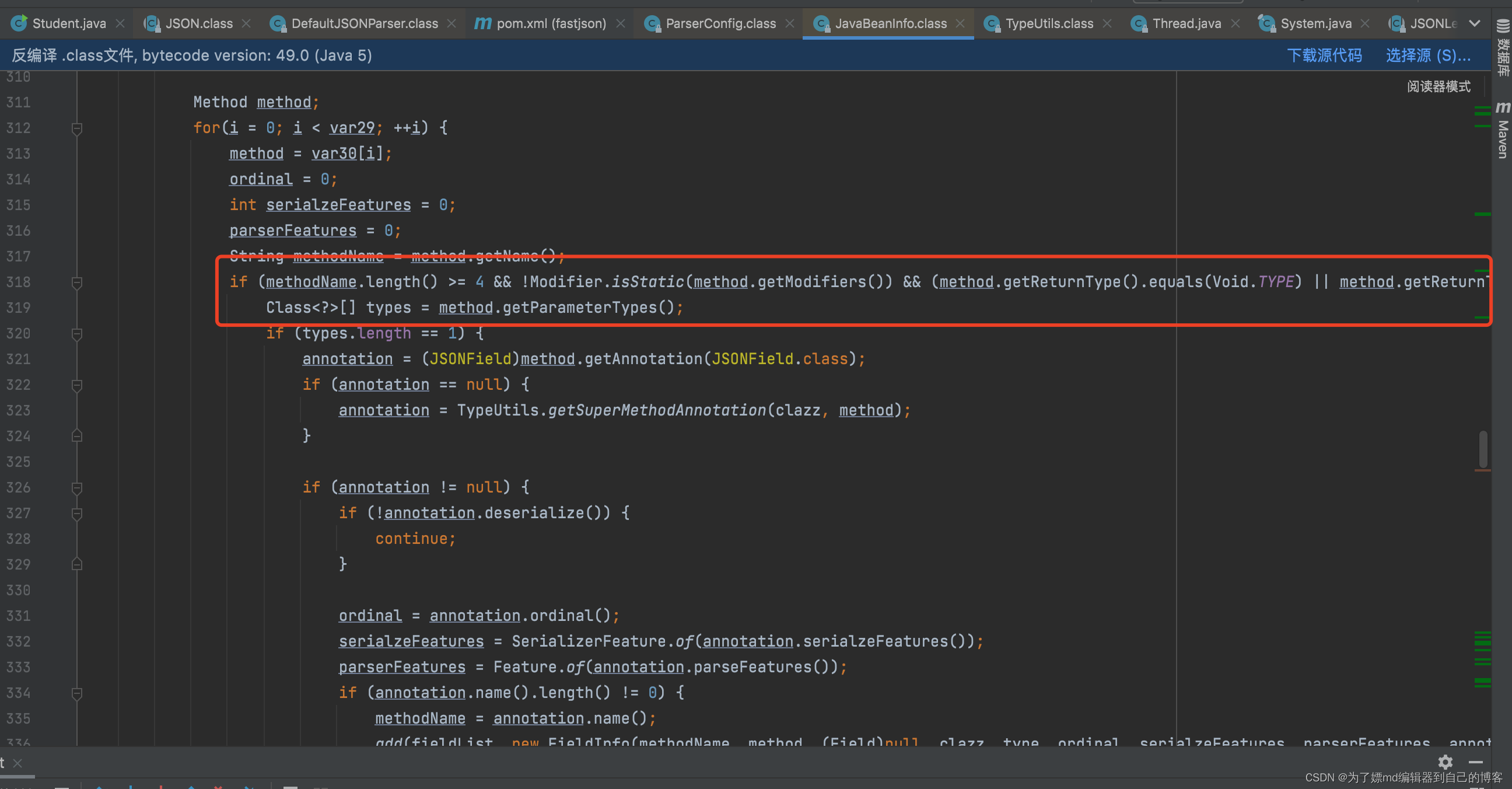1512x789 pixels.
Task: Select the DefaultJSONParser.class tab
Action: point(364,23)
